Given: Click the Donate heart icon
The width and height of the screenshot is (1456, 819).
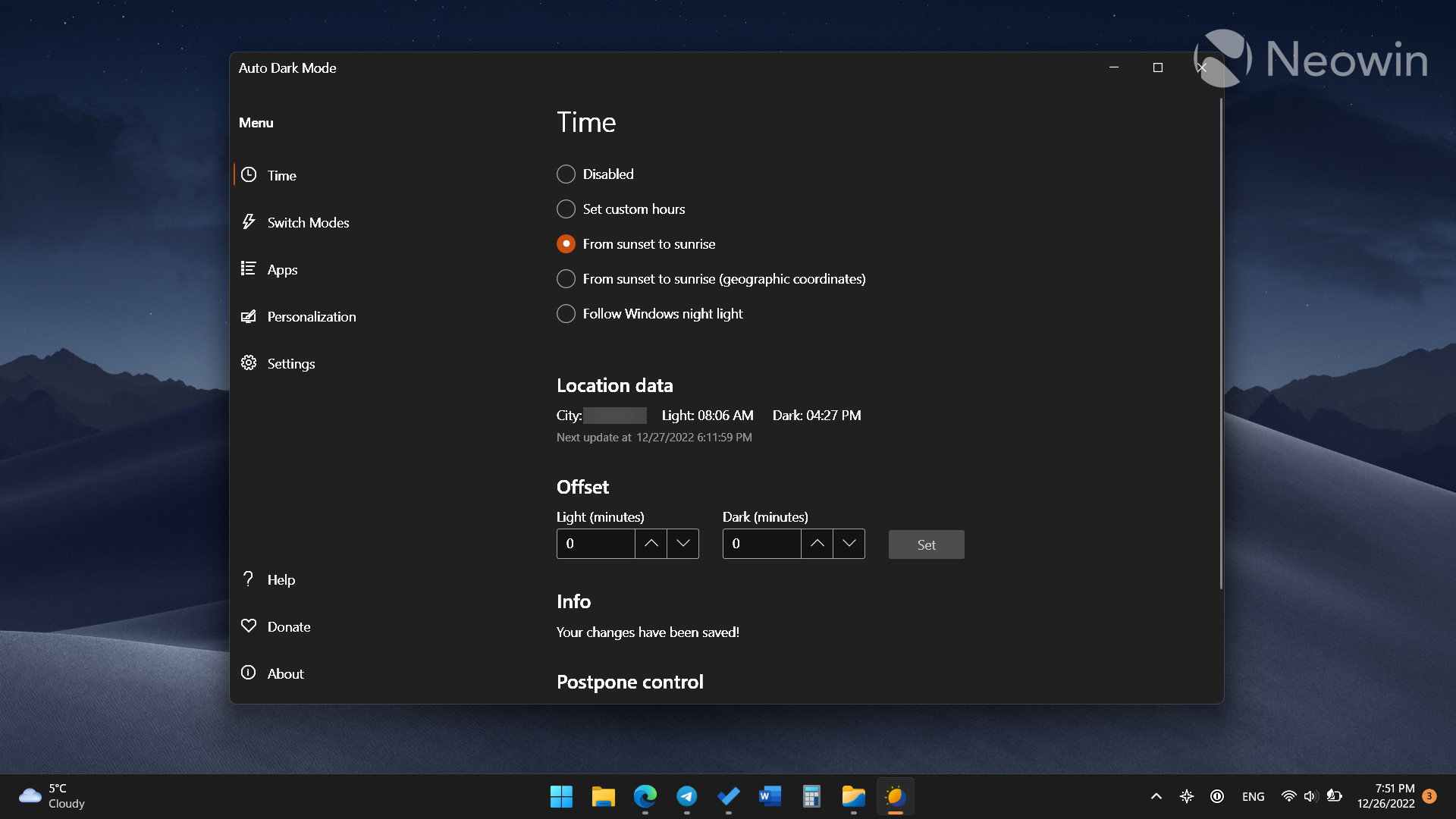Looking at the screenshot, I should [250, 626].
